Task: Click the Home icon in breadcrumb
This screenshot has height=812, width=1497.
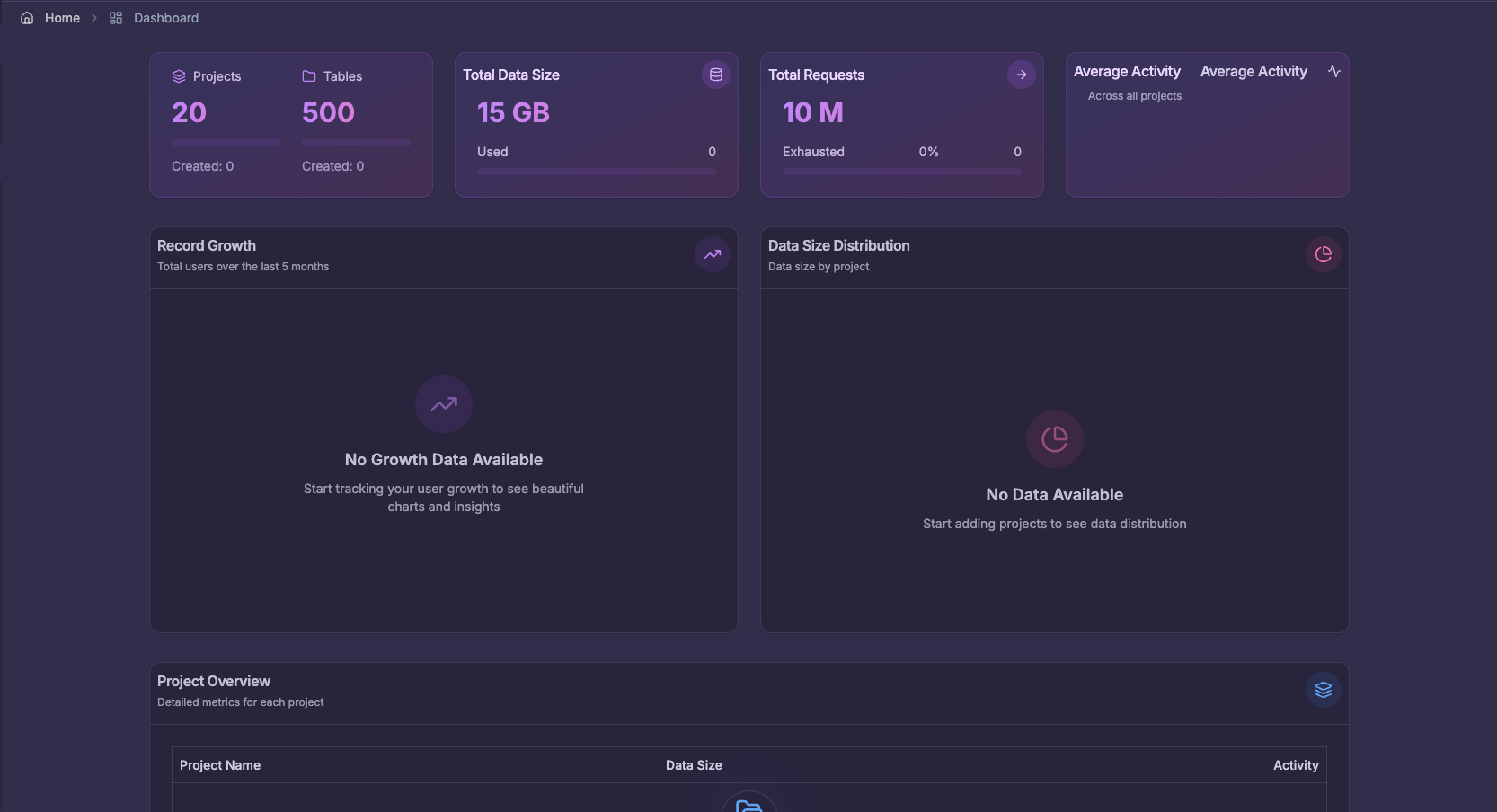Action: tap(27, 18)
